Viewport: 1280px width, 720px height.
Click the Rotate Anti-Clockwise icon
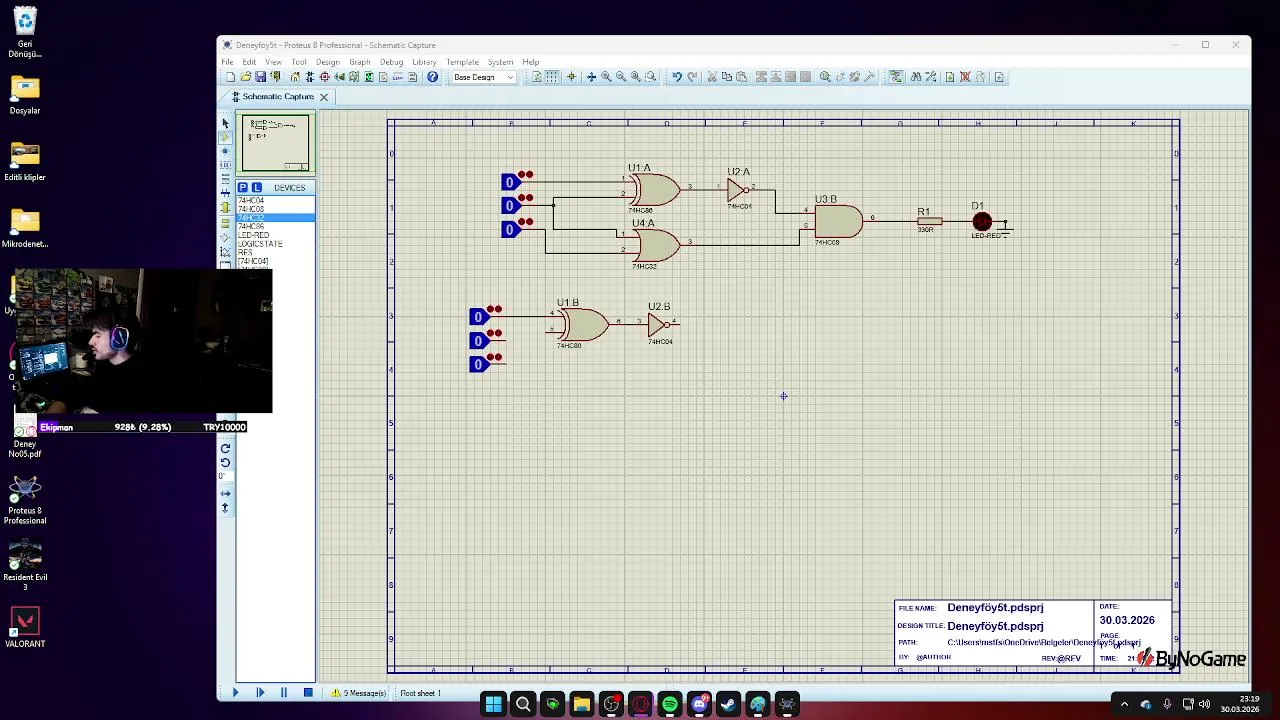(225, 462)
